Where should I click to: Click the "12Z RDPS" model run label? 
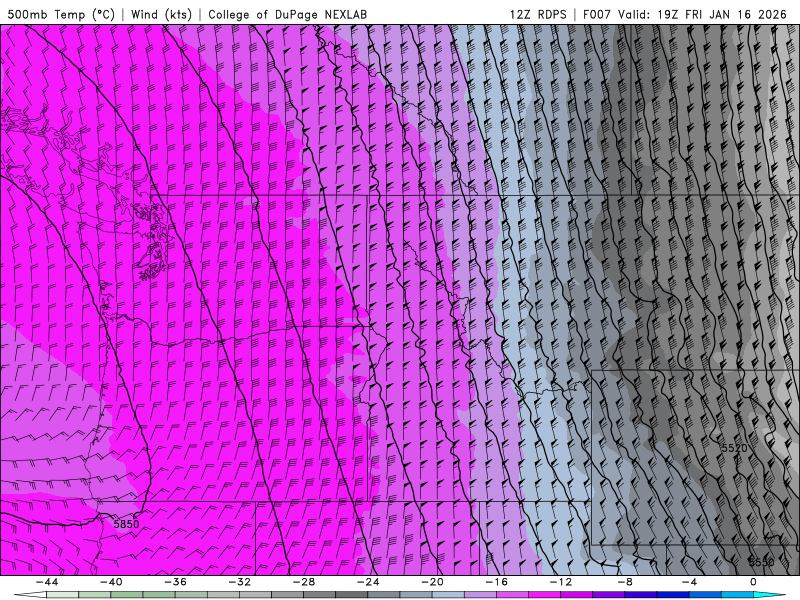coord(538,14)
